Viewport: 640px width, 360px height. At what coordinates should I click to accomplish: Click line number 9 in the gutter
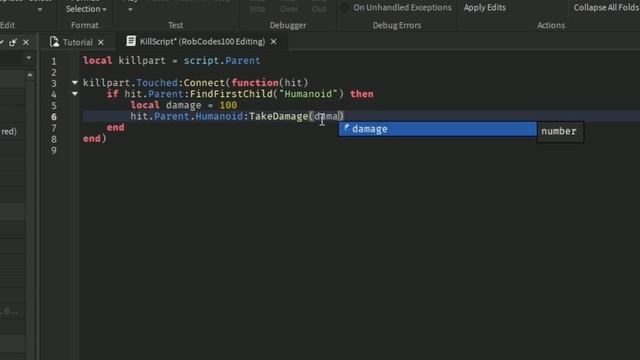[54, 150]
